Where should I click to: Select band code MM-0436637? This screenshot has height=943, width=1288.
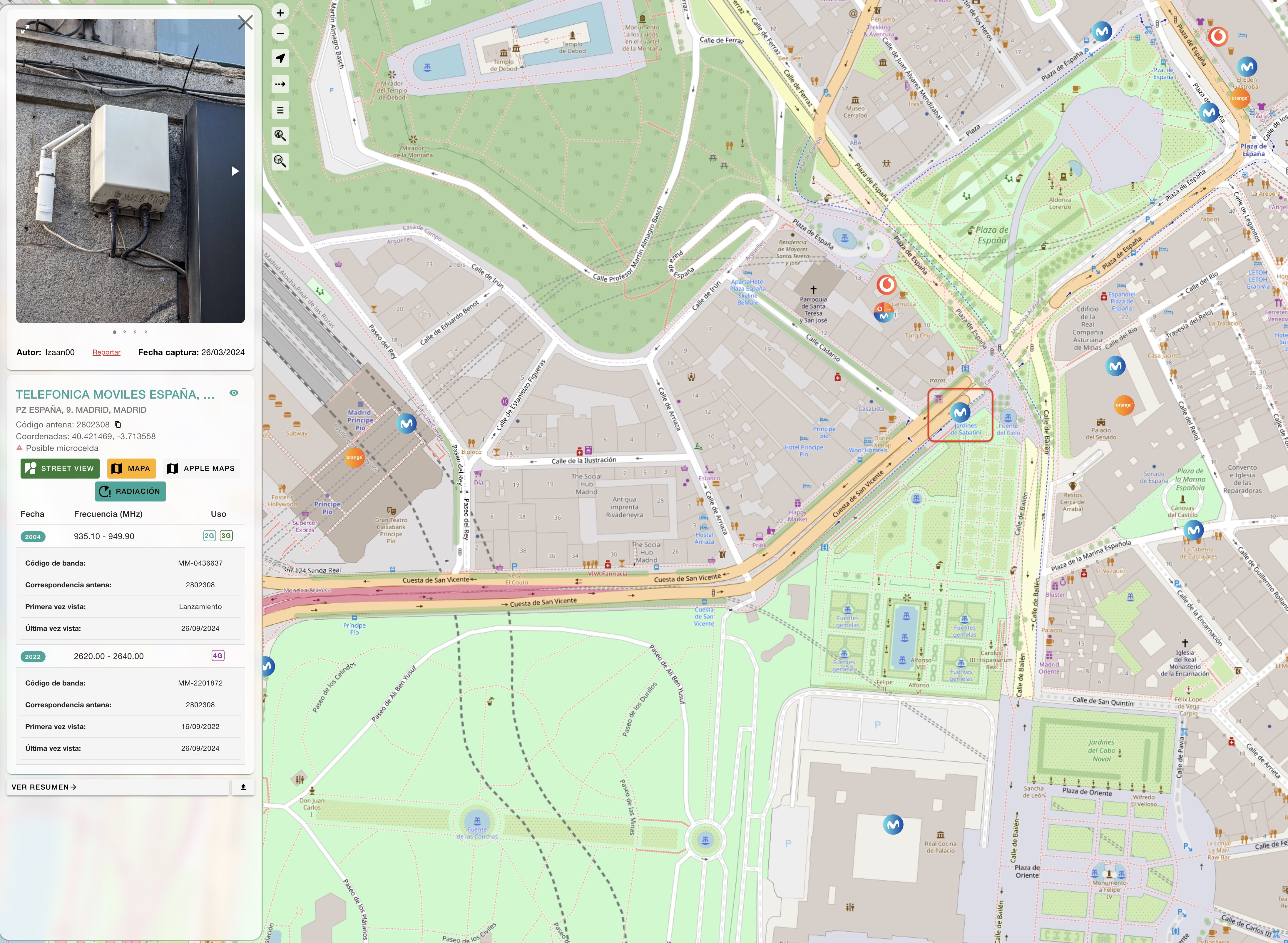tap(200, 564)
